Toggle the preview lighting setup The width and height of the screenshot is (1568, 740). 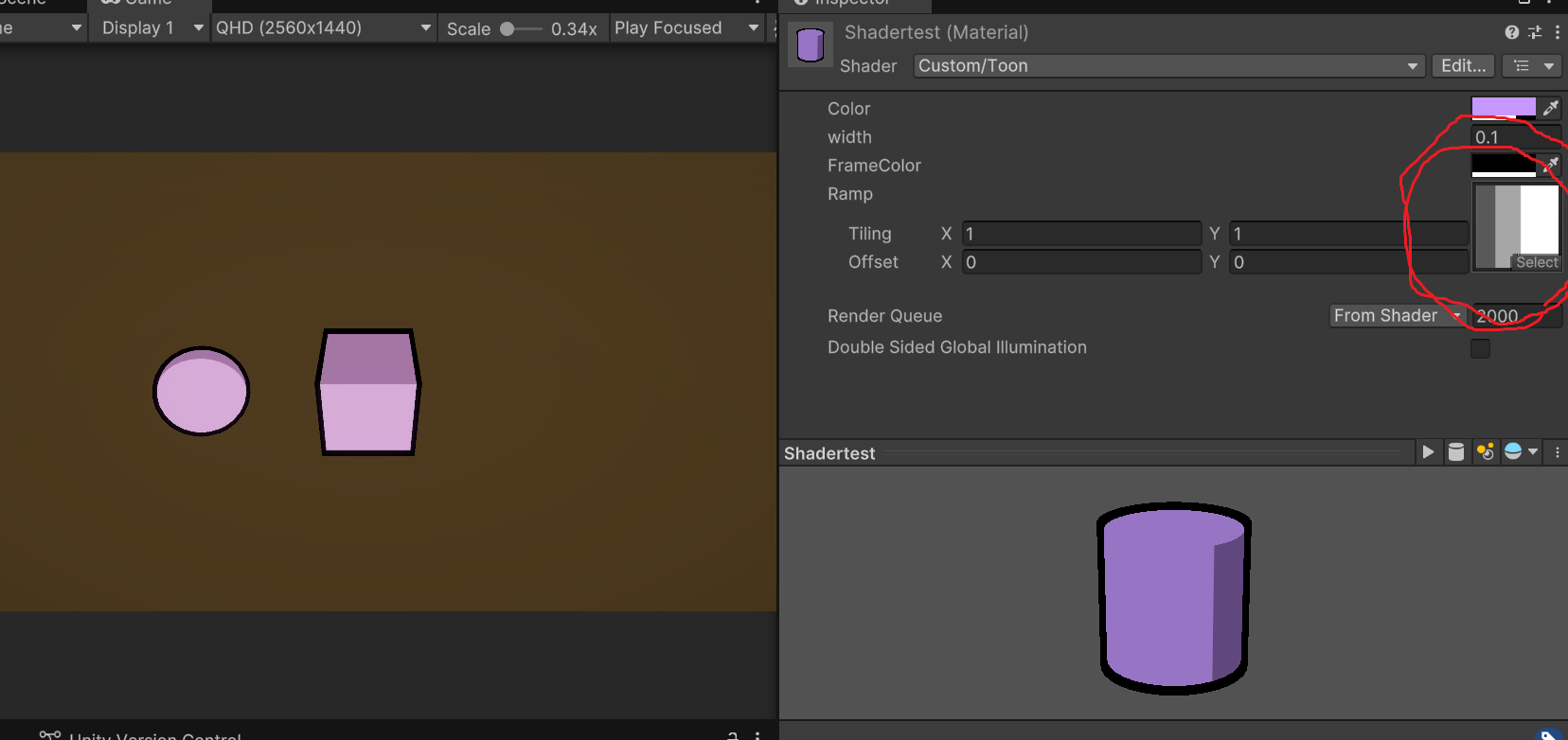click(1486, 452)
